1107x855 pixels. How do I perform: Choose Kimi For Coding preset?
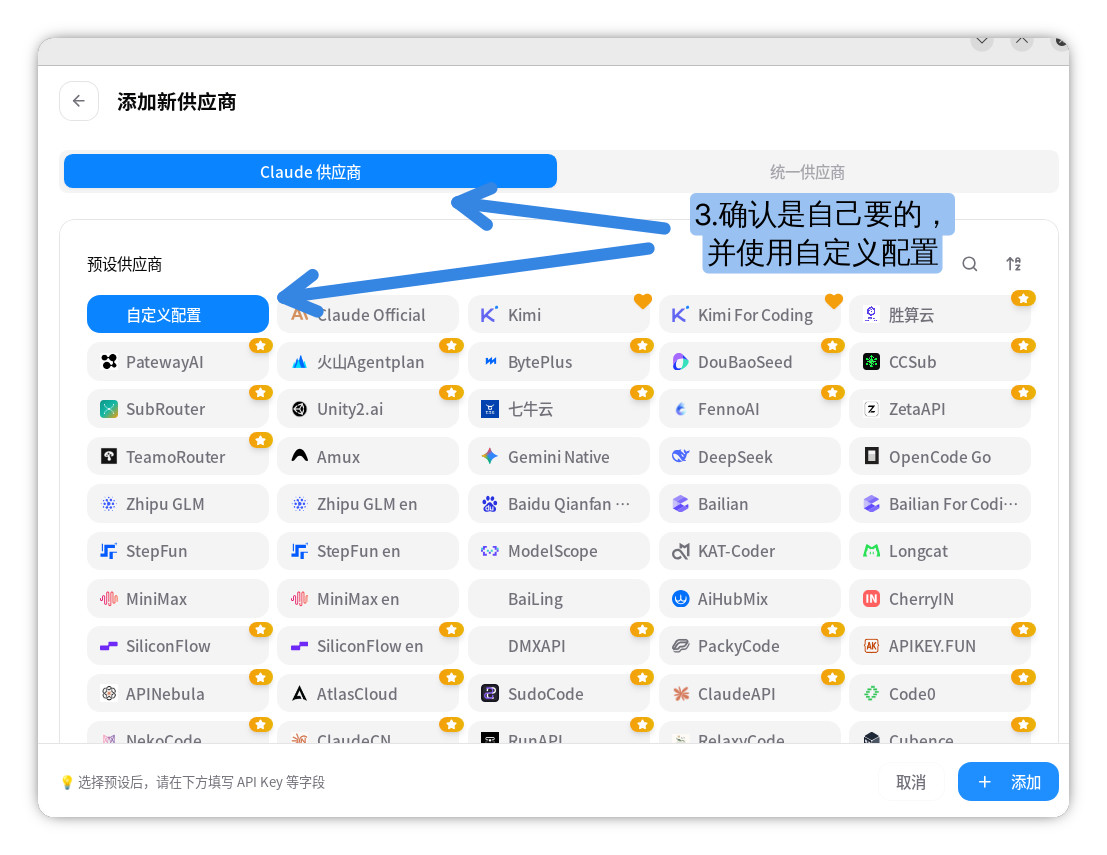pyautogui.click(x=750, y=314)
